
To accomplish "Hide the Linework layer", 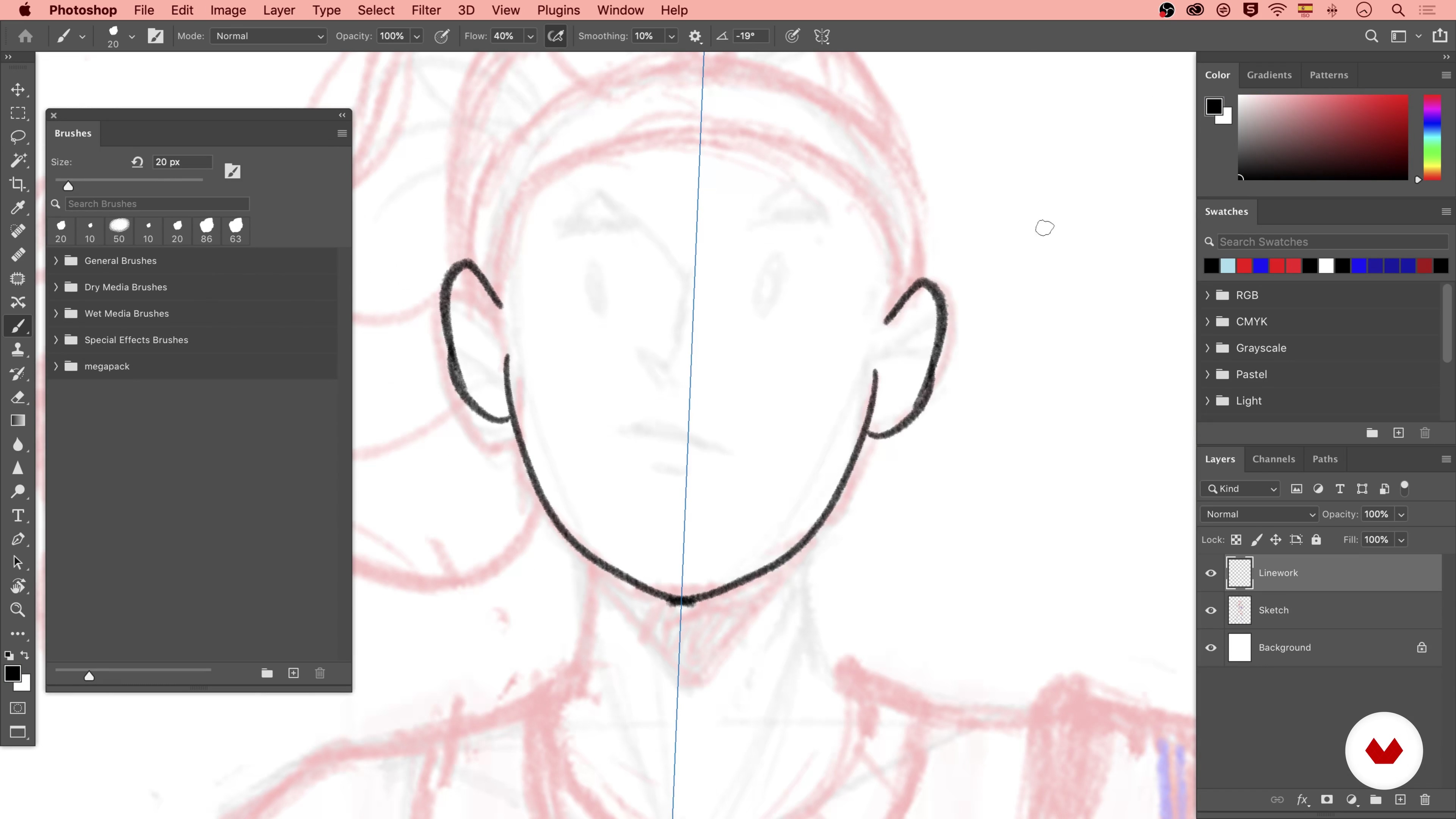I will coord(1211,573).
